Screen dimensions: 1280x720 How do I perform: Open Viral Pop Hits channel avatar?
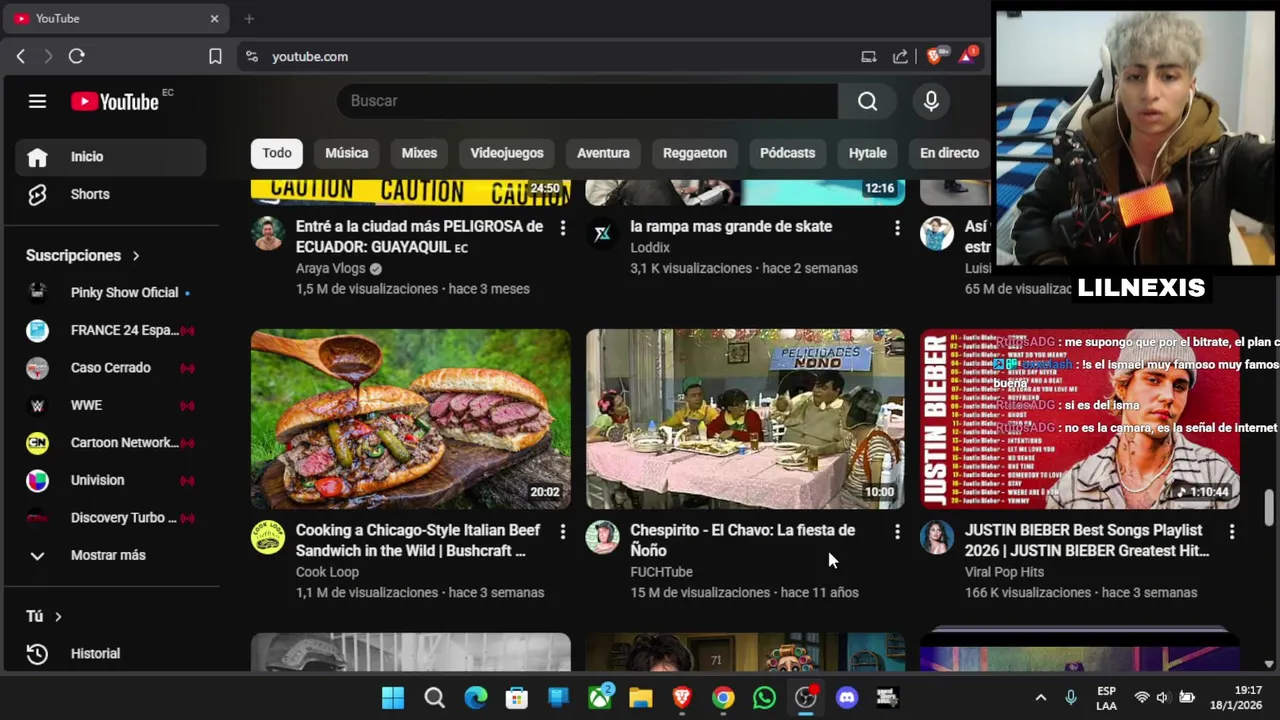pos(937,537)
